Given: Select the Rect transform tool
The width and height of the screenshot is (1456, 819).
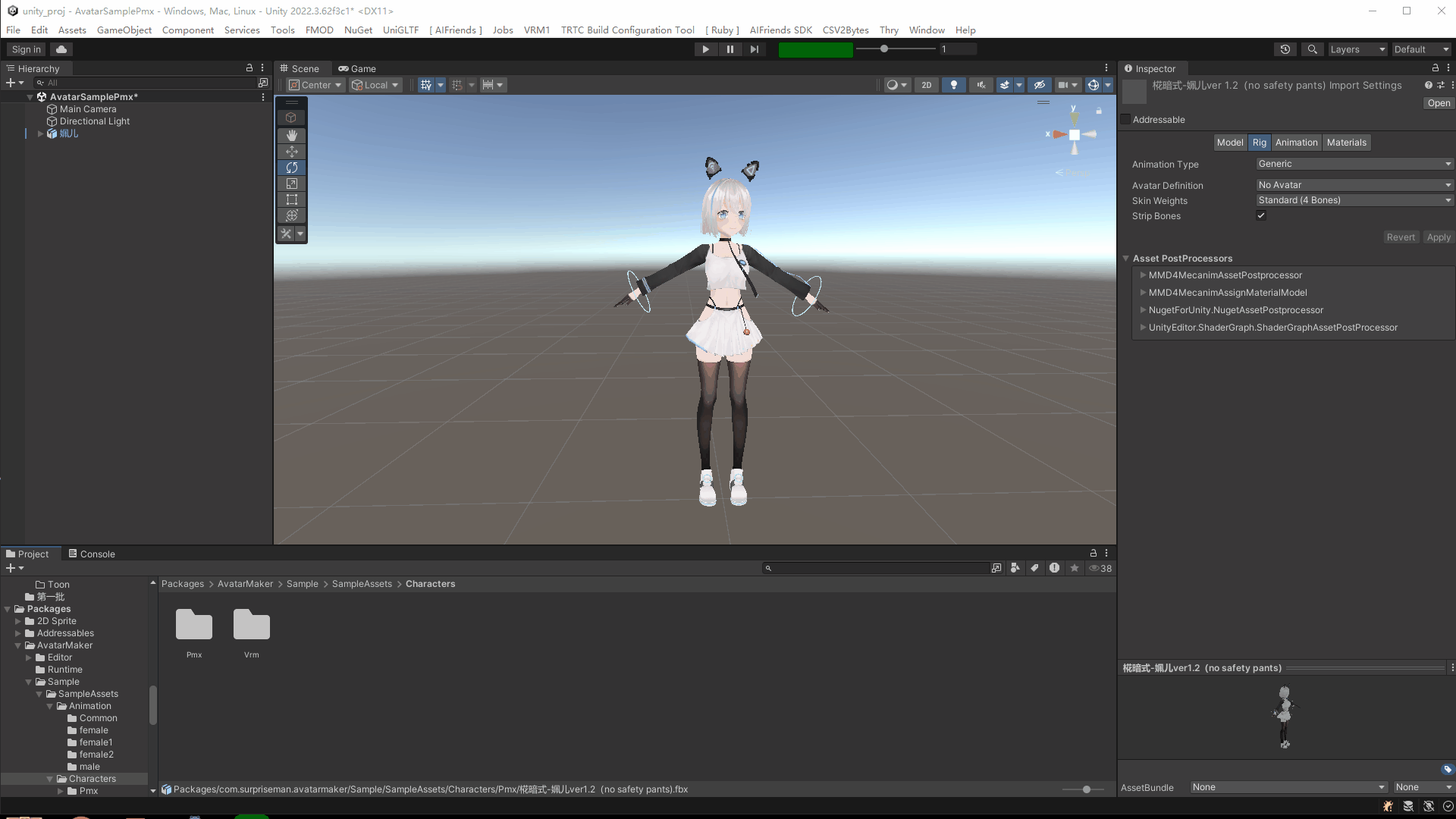Looking at the screenshot, I should [291, 199].
